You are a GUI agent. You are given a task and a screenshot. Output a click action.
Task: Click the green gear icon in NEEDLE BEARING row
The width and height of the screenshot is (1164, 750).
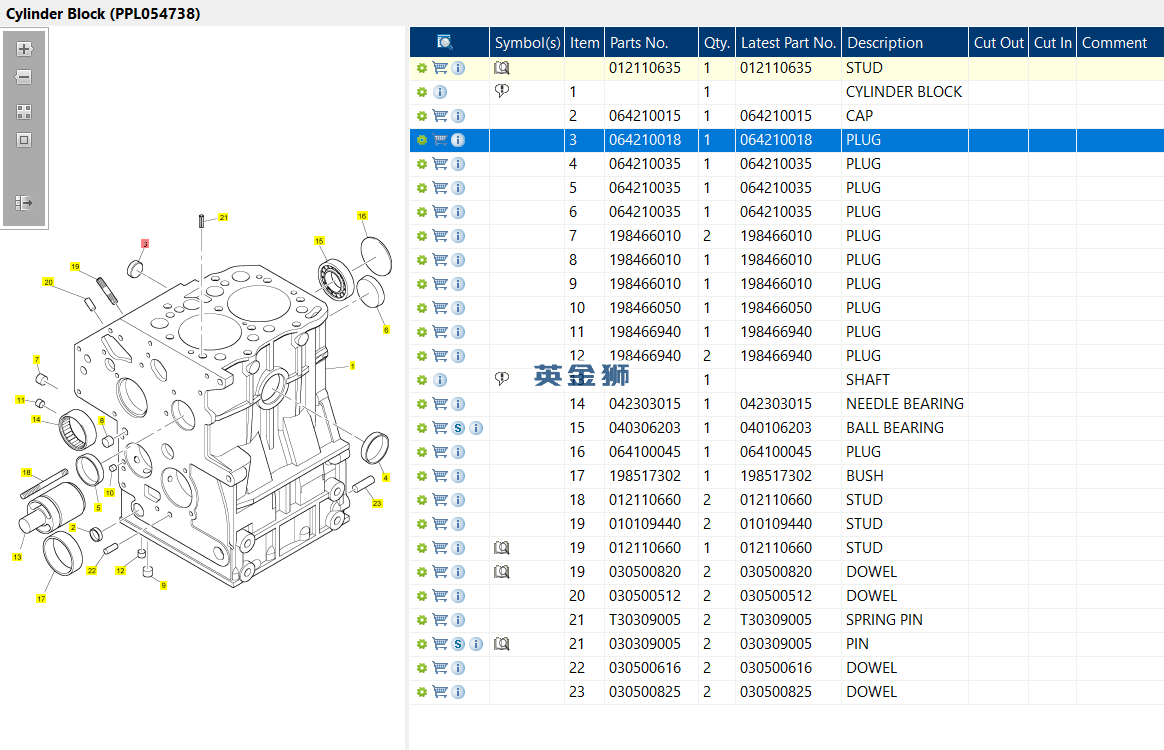coord(422,404)
